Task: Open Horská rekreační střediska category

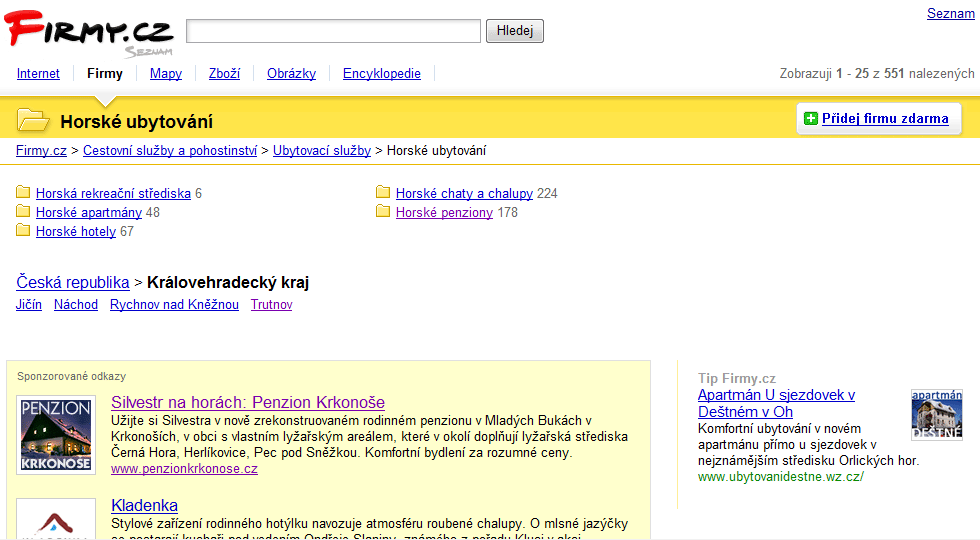Action: coord(113,194)
